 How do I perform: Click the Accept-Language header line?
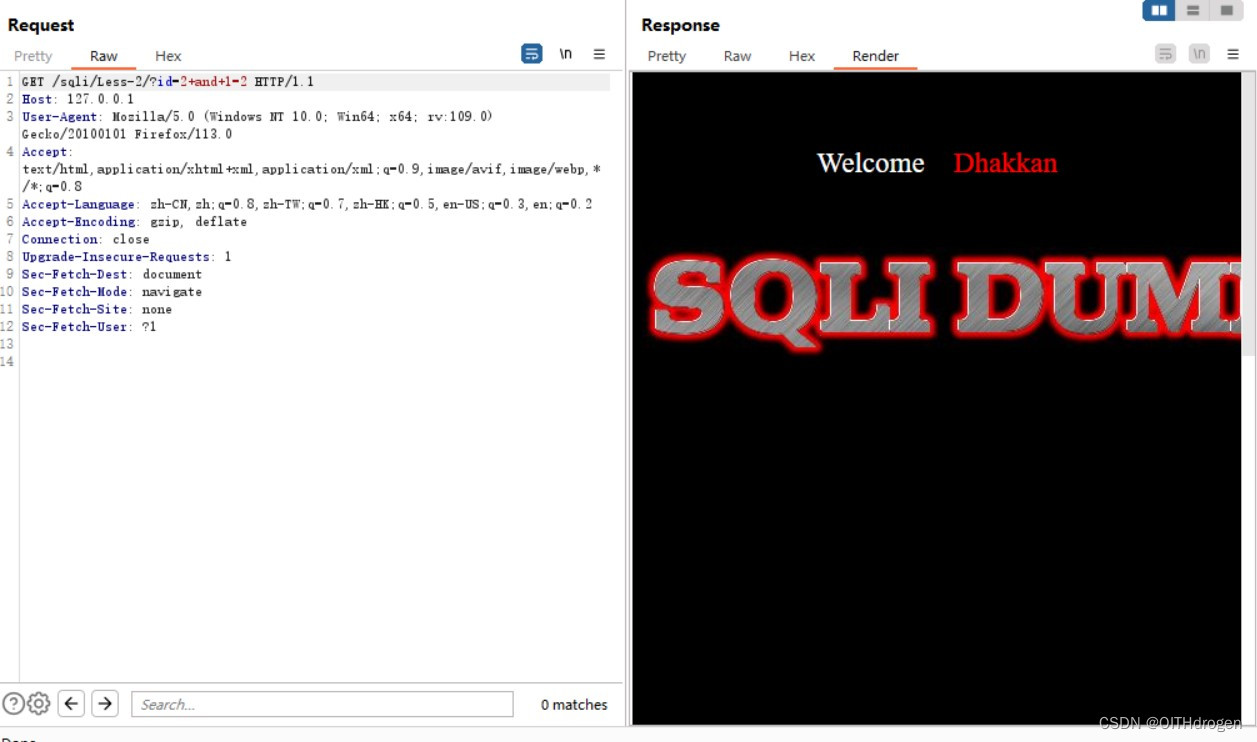point(307,204)
